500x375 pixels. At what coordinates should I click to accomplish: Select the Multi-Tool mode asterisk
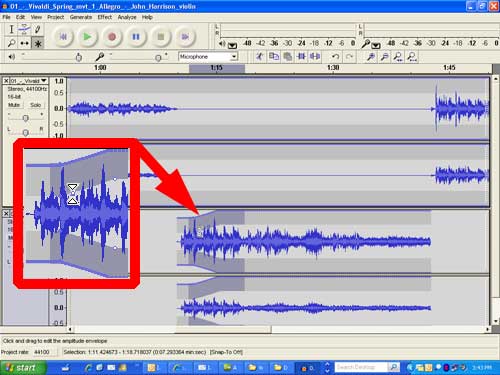tap(38, 43)
